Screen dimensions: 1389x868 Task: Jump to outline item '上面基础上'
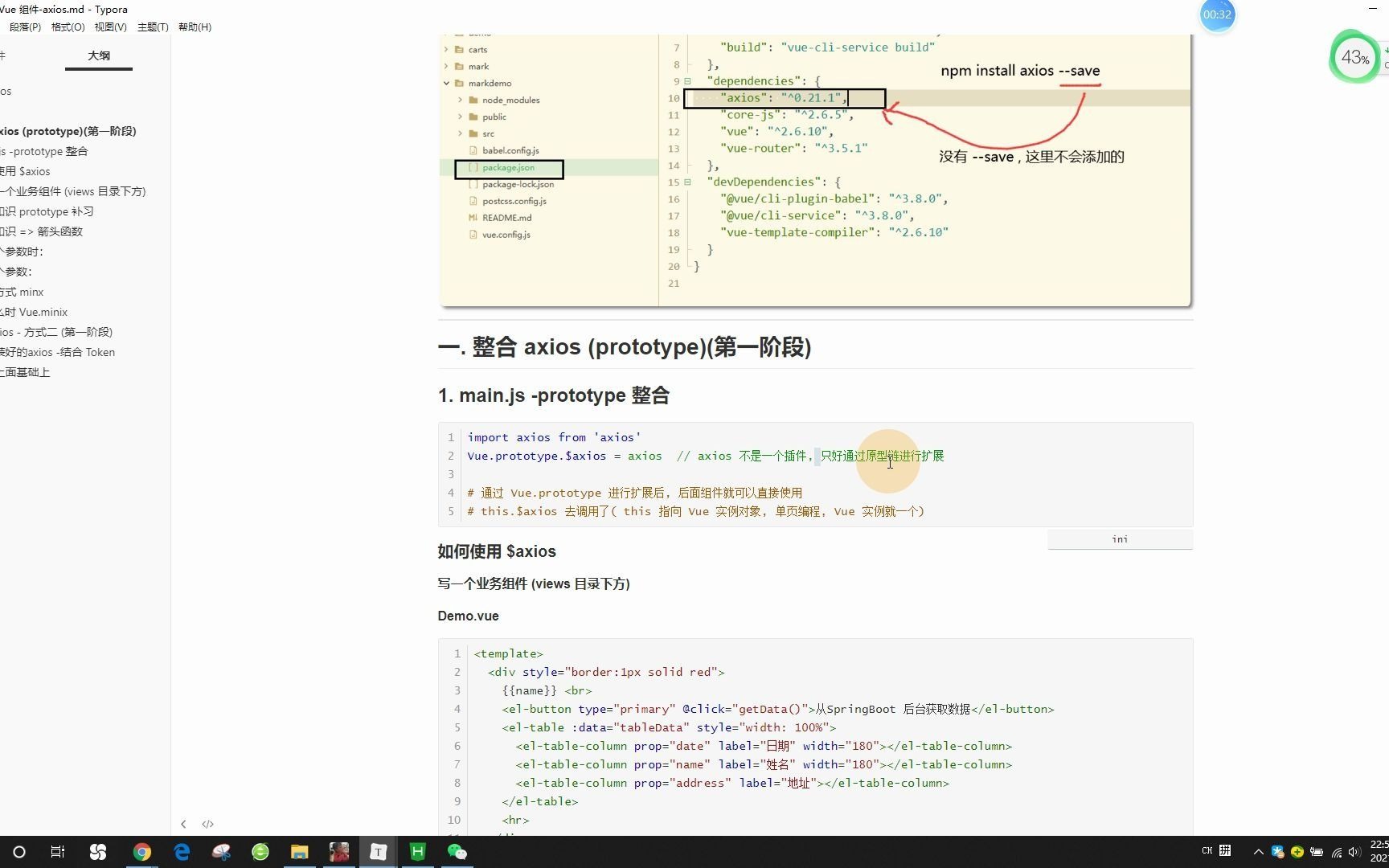point(25,372)
